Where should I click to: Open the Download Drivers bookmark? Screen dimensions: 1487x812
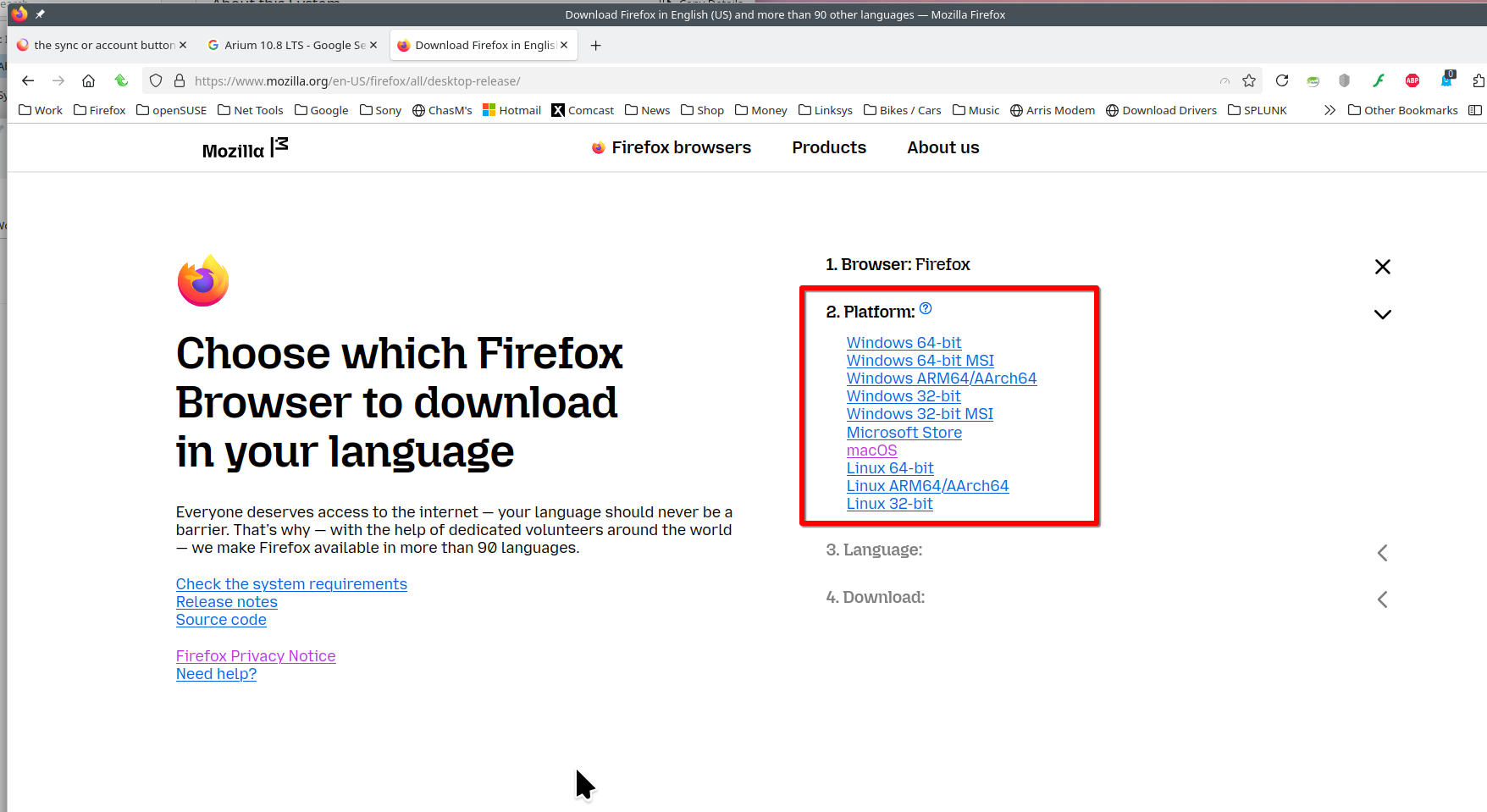(x=1161, y=110)
